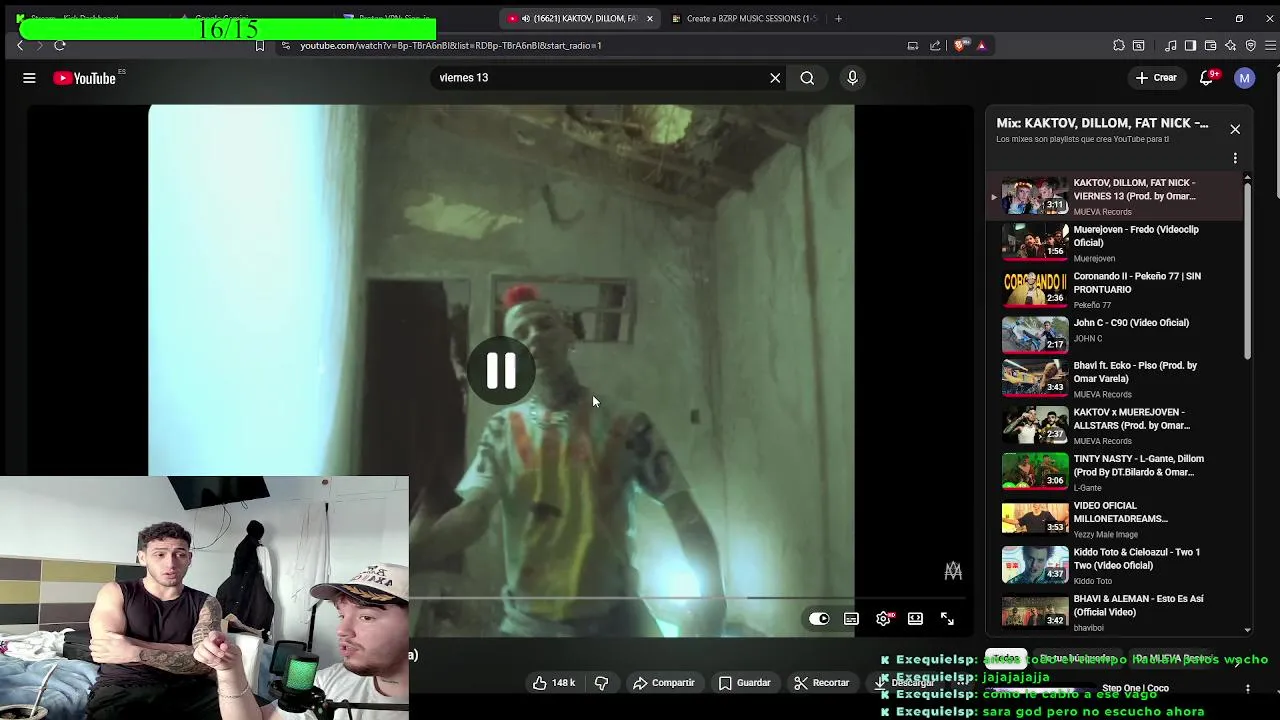
Task: Enter fullscreen mode
Action: (947, 619)
